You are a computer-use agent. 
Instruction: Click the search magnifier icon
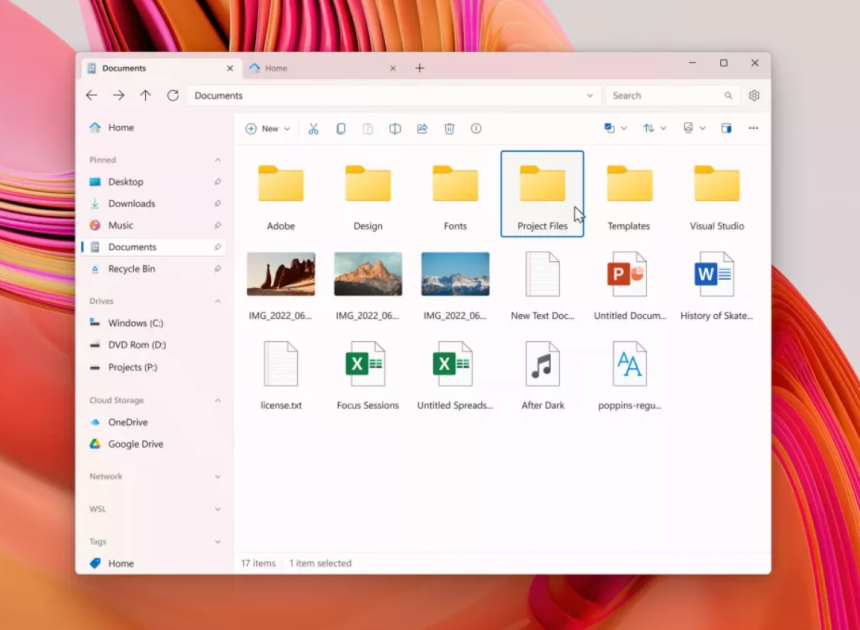728,95
